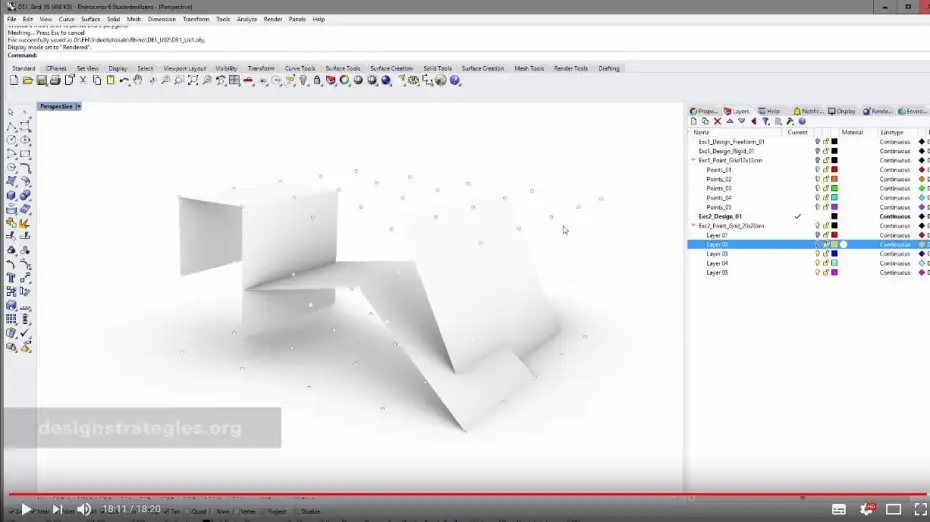Viewport: 930px width, 522px height.
Task: Click the Cut scissors icon
Action: pyautogui.click(x=83, y=80)
